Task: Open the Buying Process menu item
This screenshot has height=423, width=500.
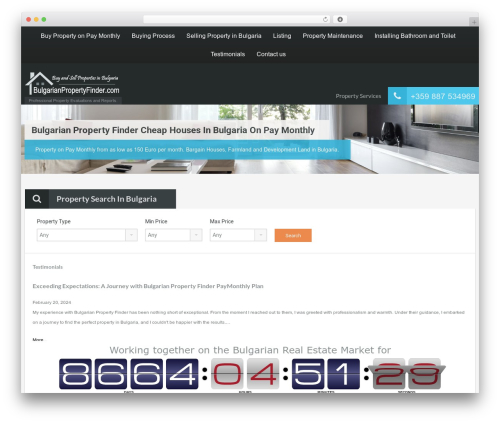Action: tap(153, 36)
